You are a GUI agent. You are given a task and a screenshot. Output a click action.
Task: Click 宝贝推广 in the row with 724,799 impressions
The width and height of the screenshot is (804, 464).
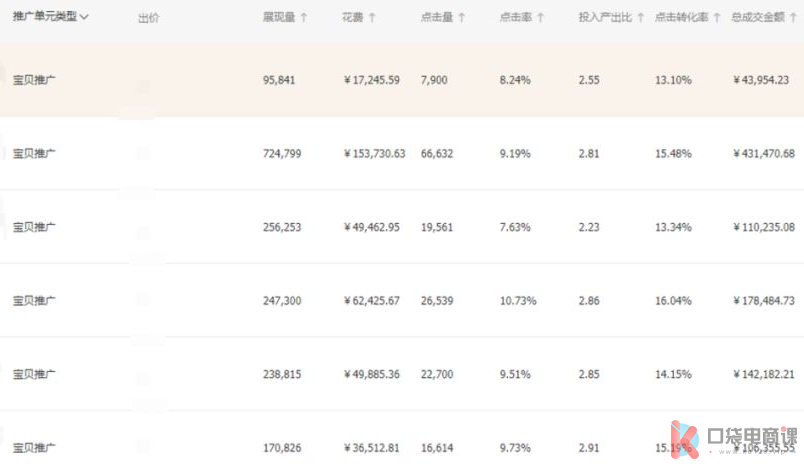(x=34, y=154)
